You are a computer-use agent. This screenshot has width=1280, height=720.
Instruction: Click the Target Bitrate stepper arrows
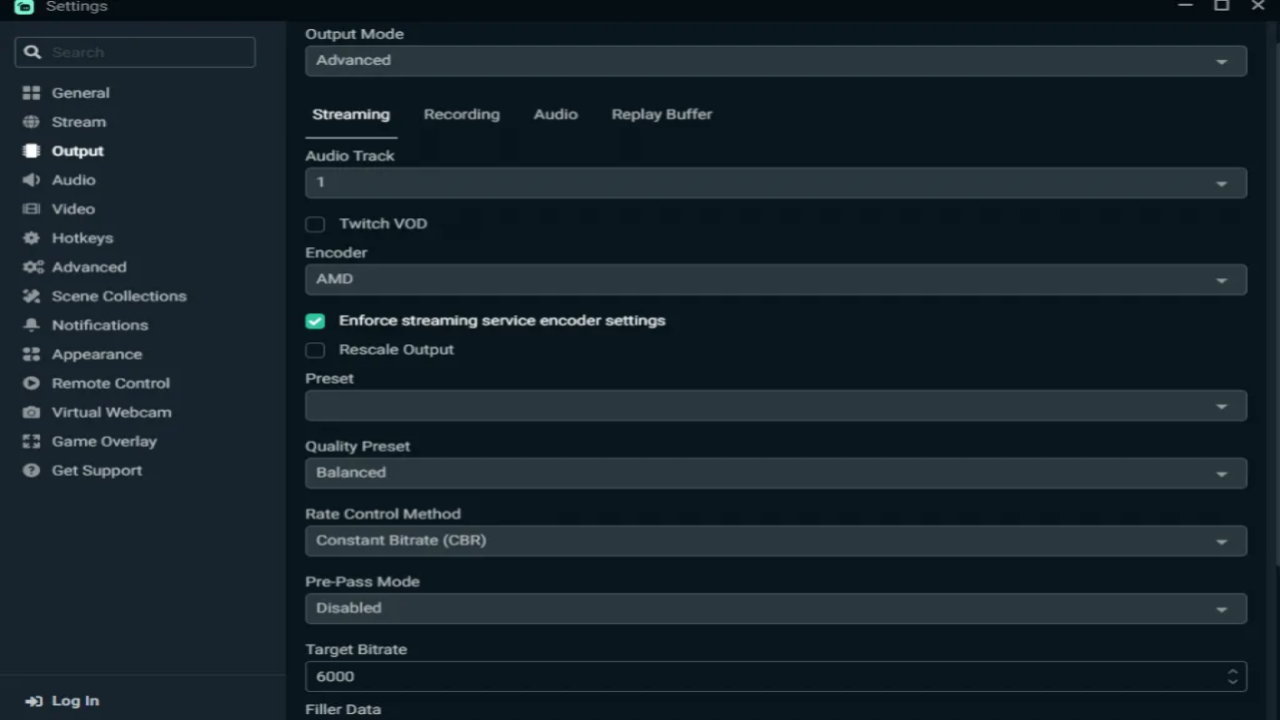click(x=1232, y=676)
